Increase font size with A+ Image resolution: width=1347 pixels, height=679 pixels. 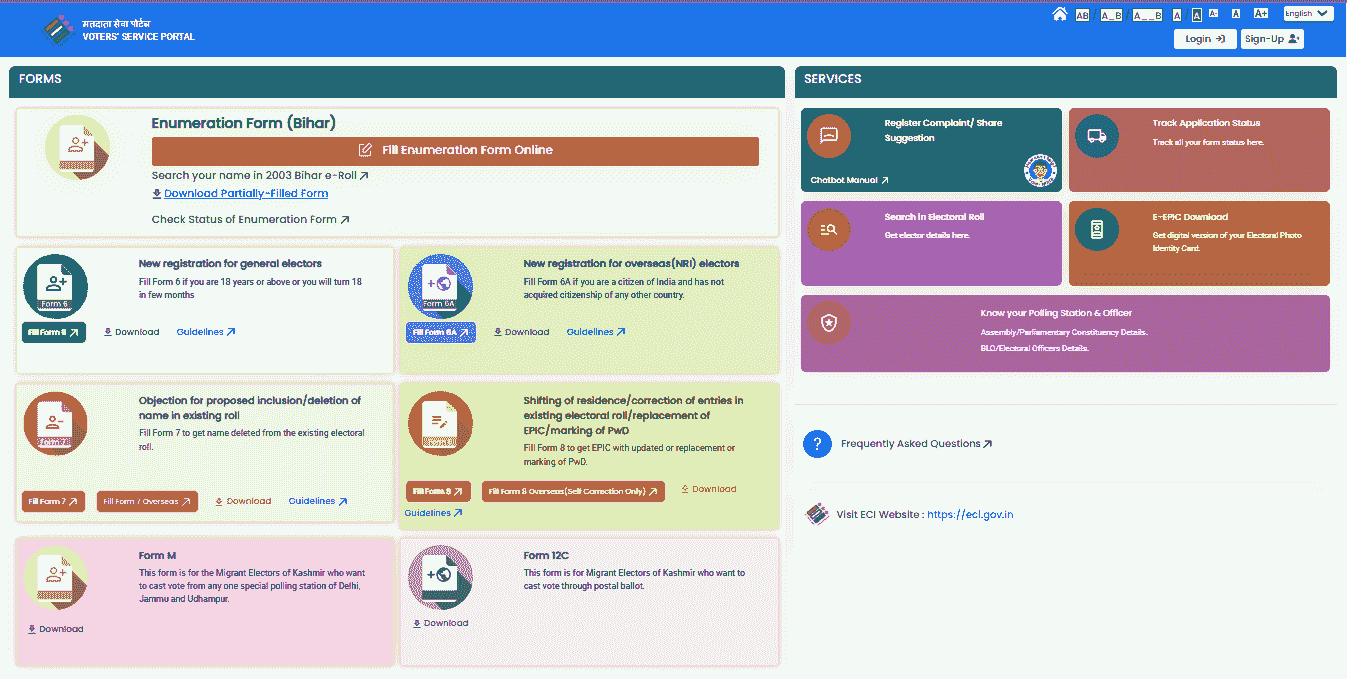click(1261, 14)
